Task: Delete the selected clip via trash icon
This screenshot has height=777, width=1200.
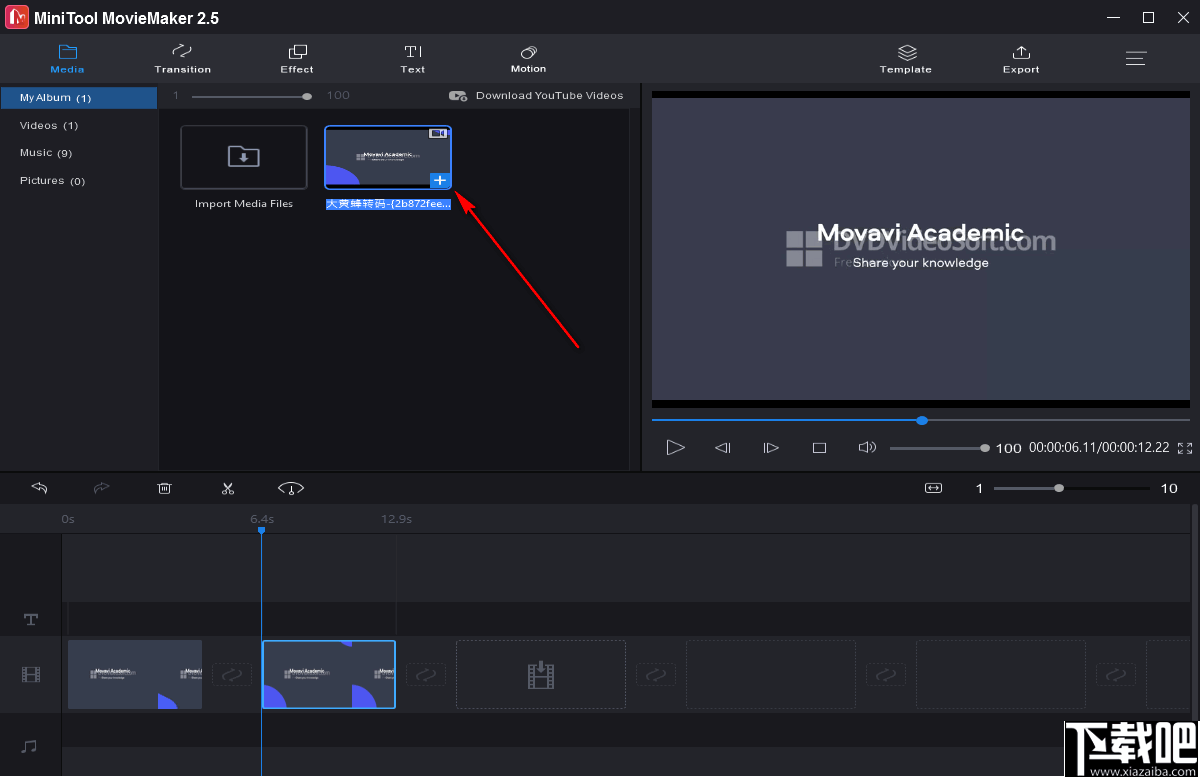Action: [x=164, y=488]
